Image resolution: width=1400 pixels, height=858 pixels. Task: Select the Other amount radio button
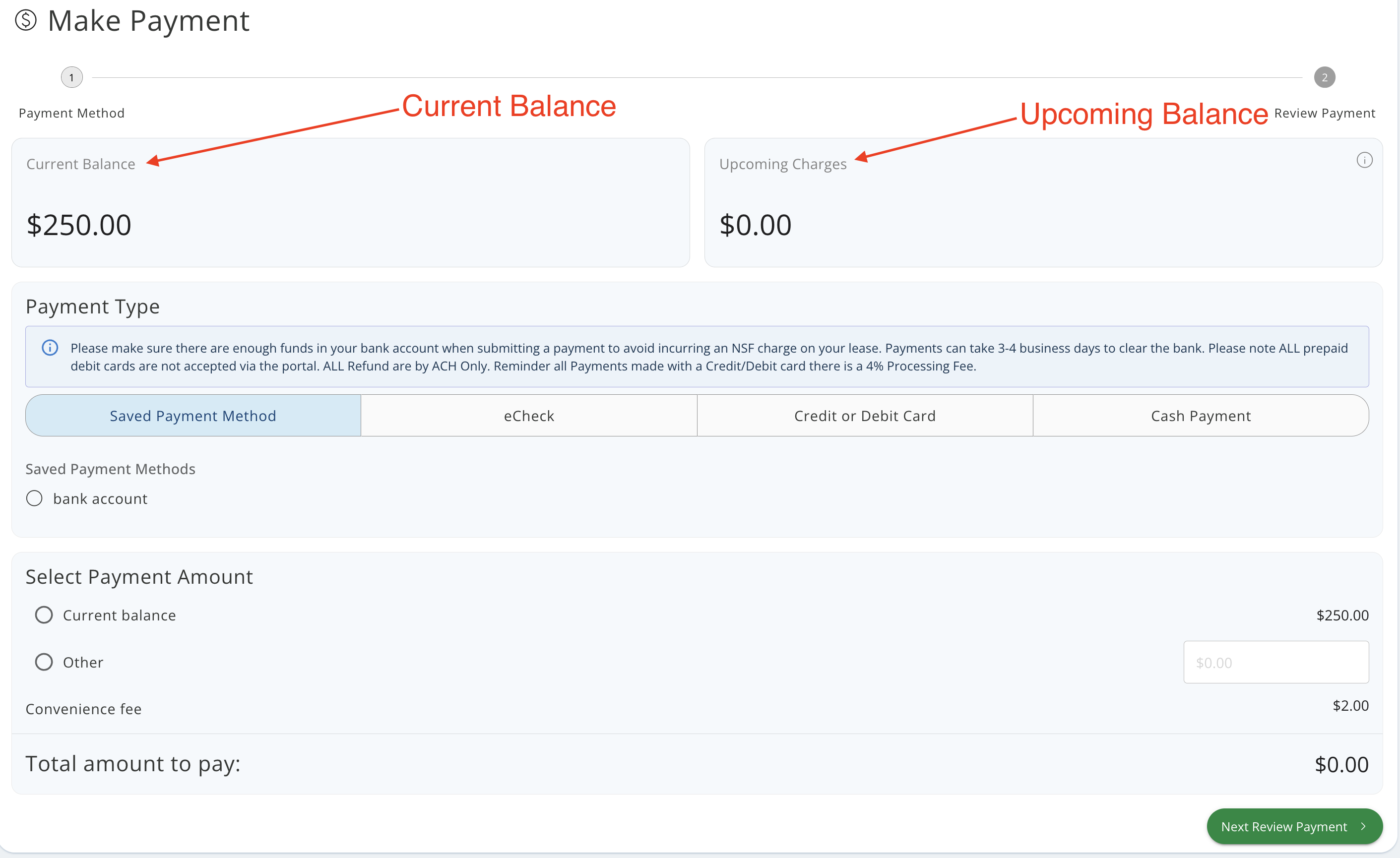tap(44, 662)
